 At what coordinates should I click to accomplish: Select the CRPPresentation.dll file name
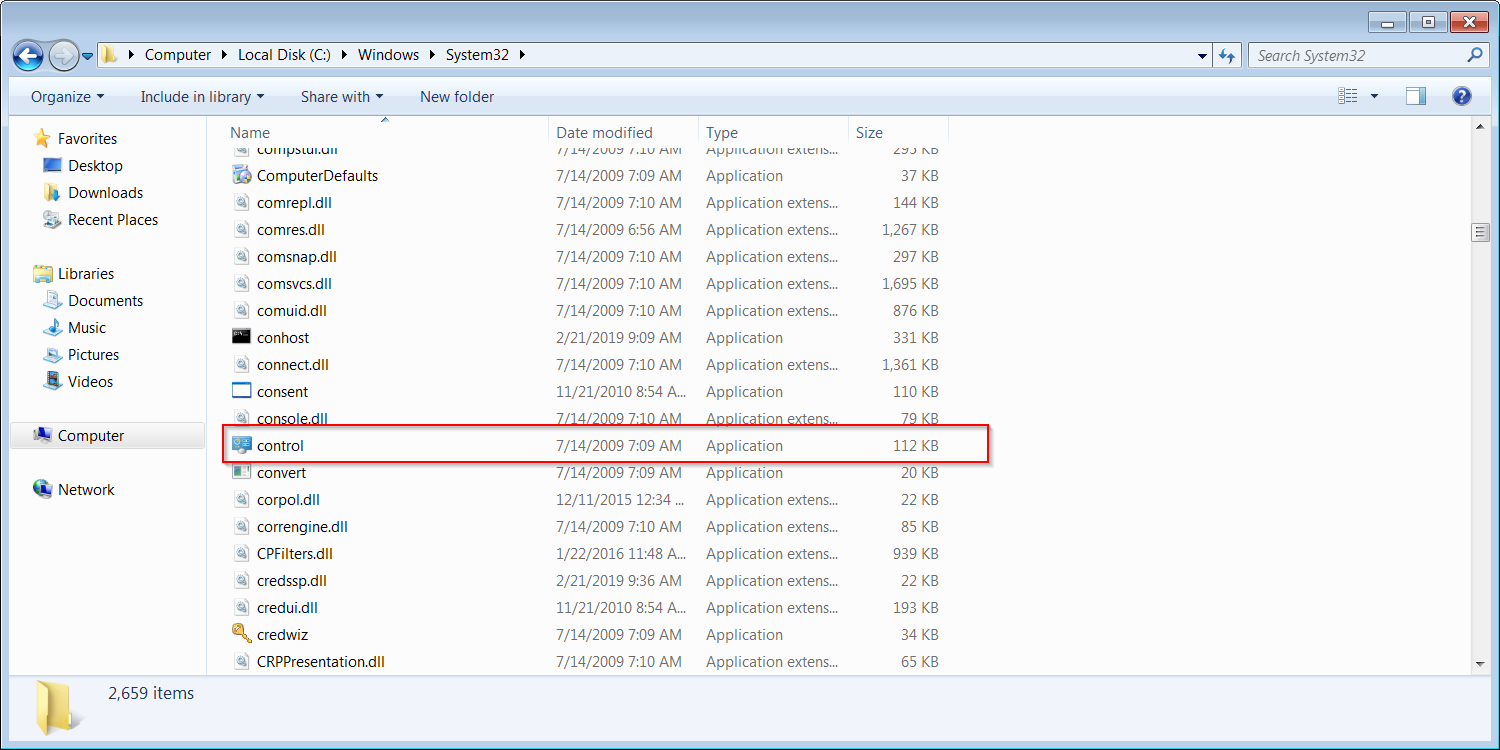320,661
